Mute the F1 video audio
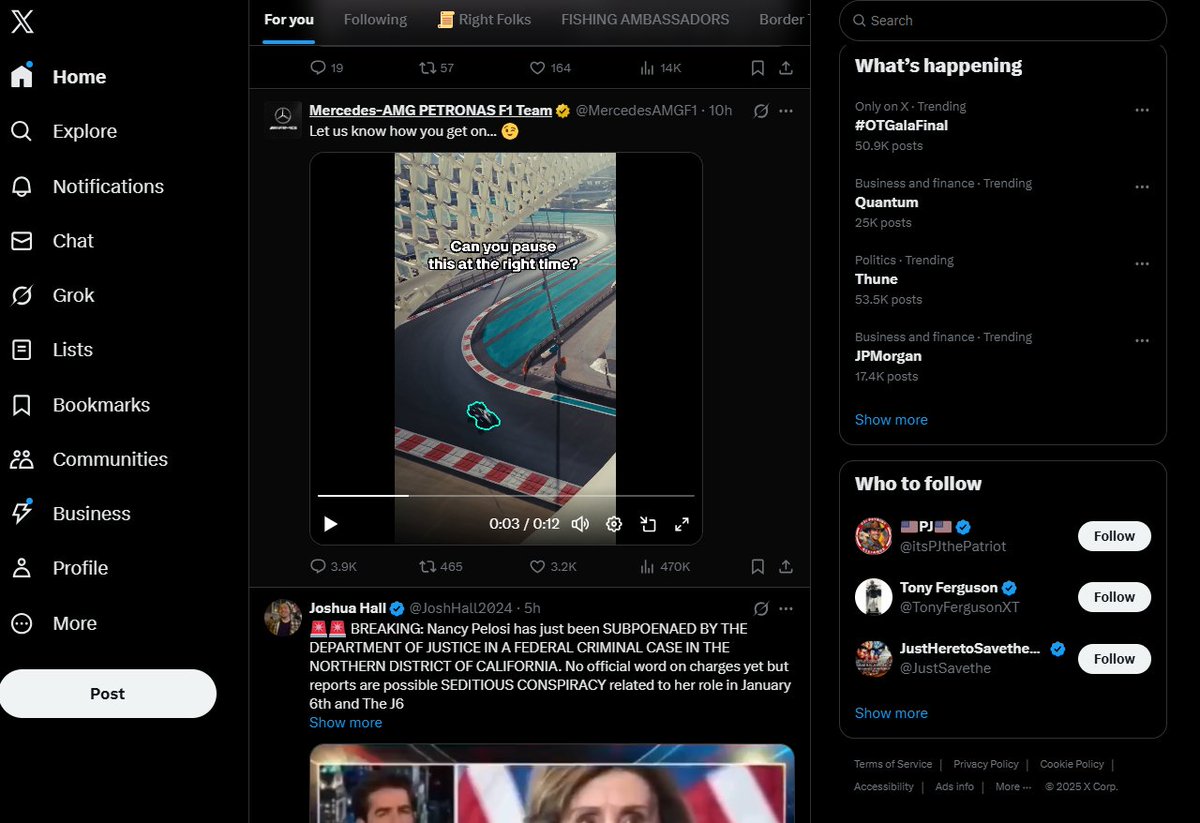The width and height of the screenshot is (1200, 823). click(x=580, y=523)
